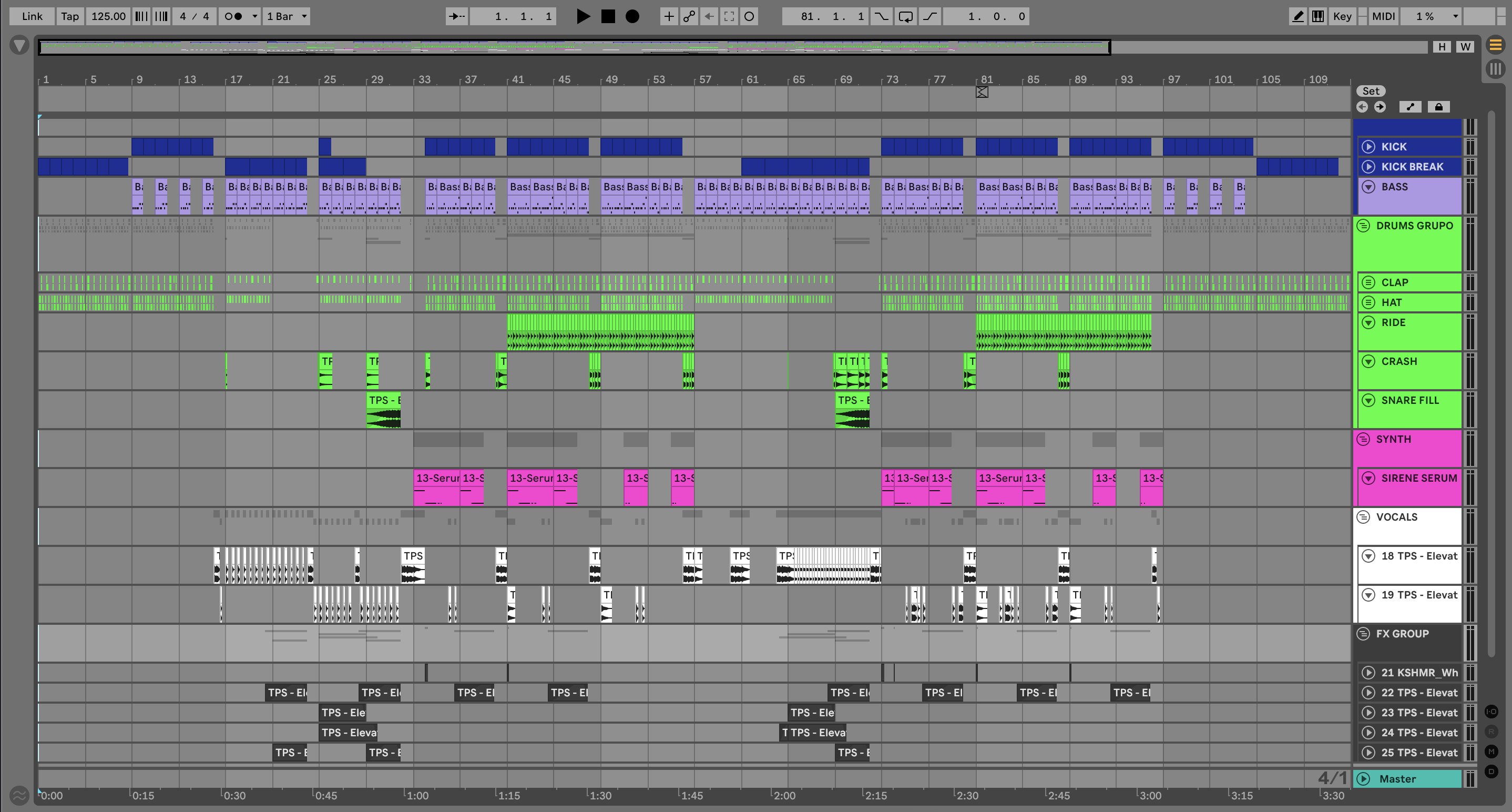This screenshot has height=812, width=1512.
Task: Toggle Optimize Arrangement Height H button
Action: point(1442,47)
